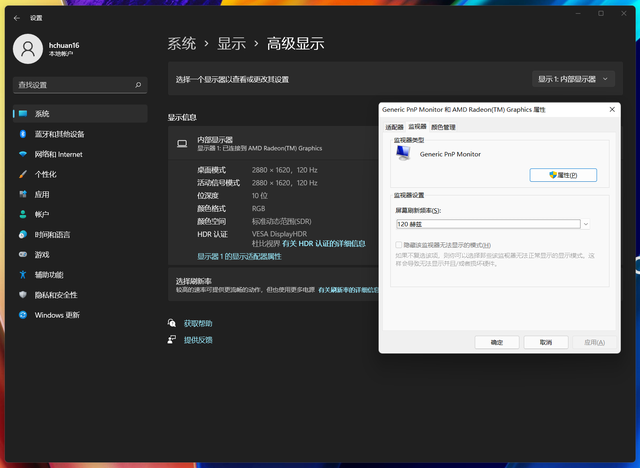This screenshot has width=640, height=468.
Task: Go to 显示 in the breadcrumb
Action: (231, 44)
